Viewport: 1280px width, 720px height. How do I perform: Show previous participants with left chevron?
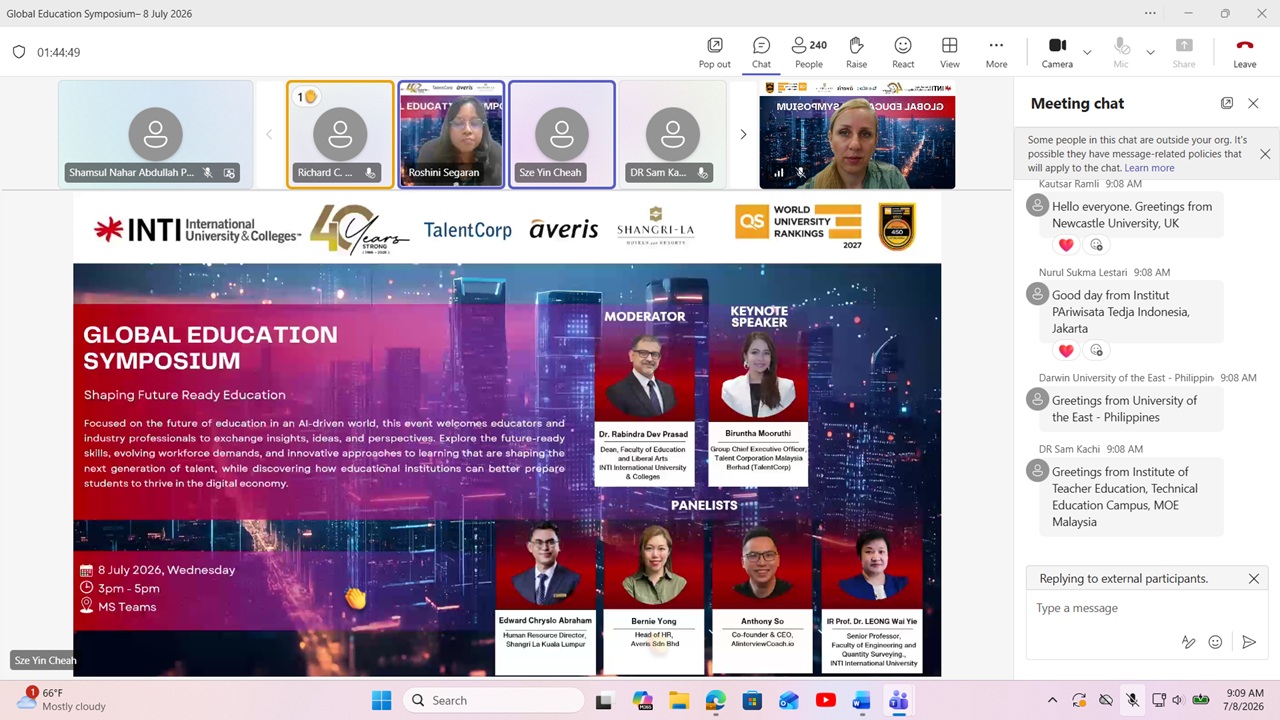pos(269,134)
